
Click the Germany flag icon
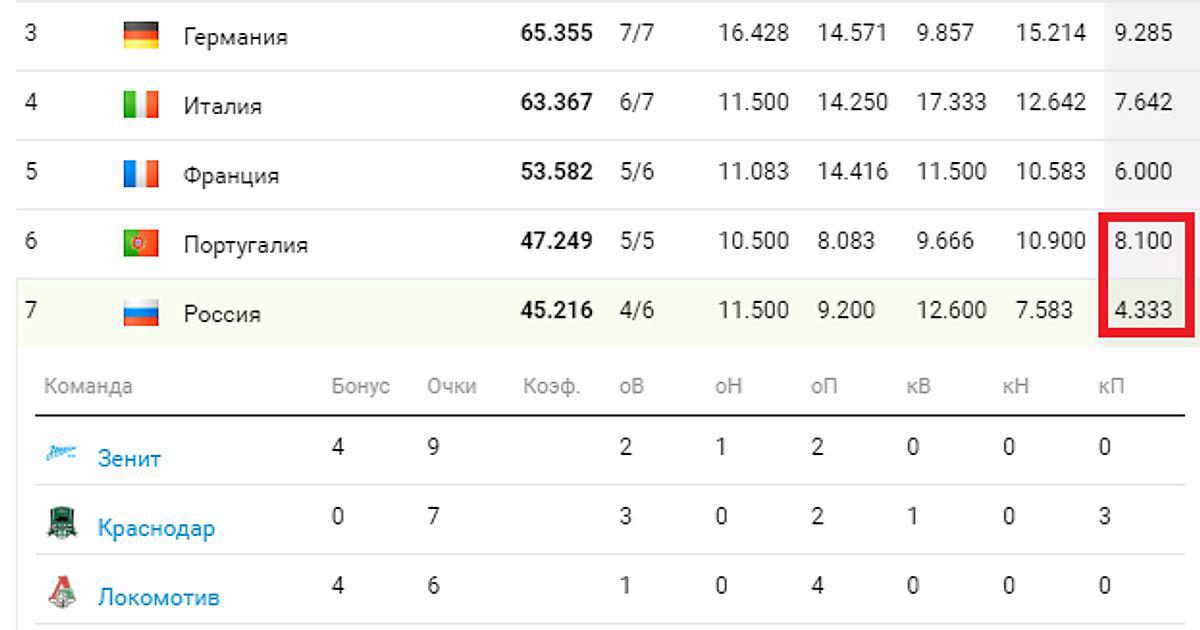pos(141,36)
